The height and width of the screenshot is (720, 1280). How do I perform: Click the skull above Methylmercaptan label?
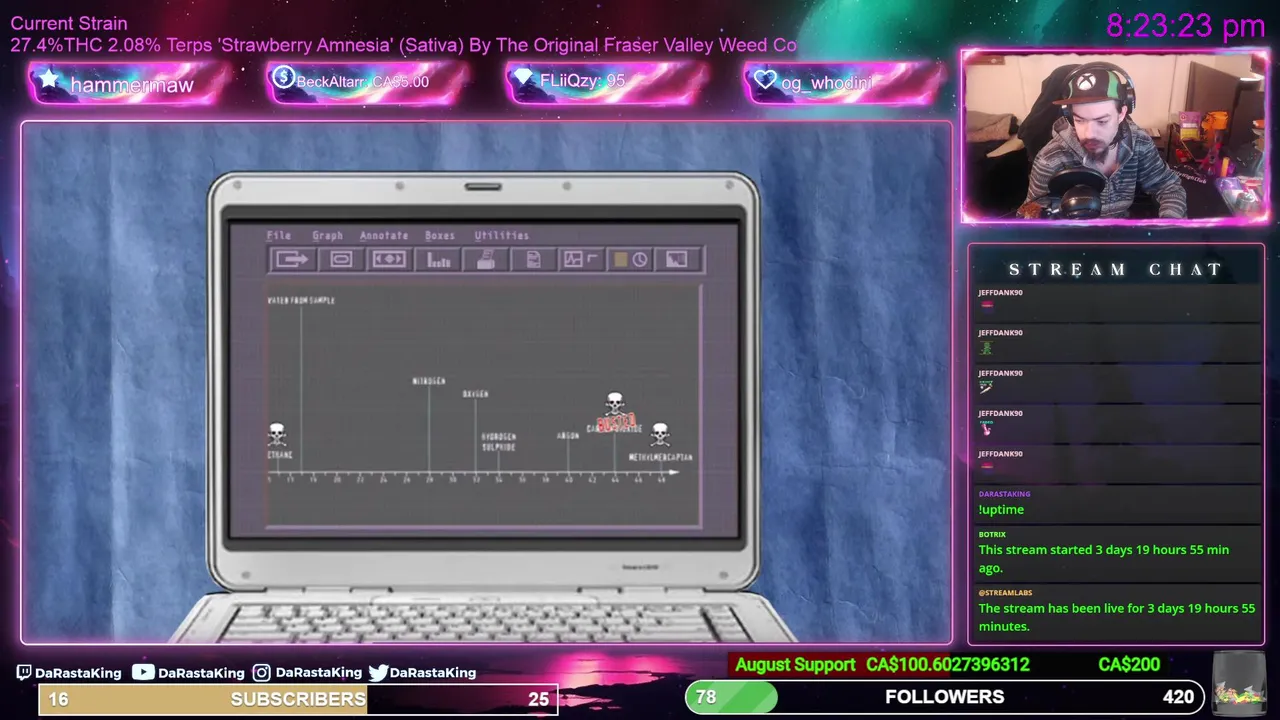[660, 435]
